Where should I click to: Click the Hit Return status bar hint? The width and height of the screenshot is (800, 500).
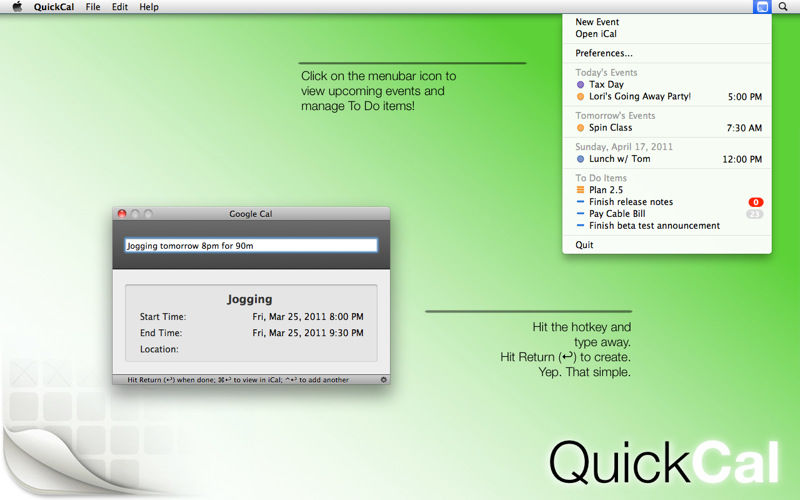pyautogui.click(x=238, y=380)
